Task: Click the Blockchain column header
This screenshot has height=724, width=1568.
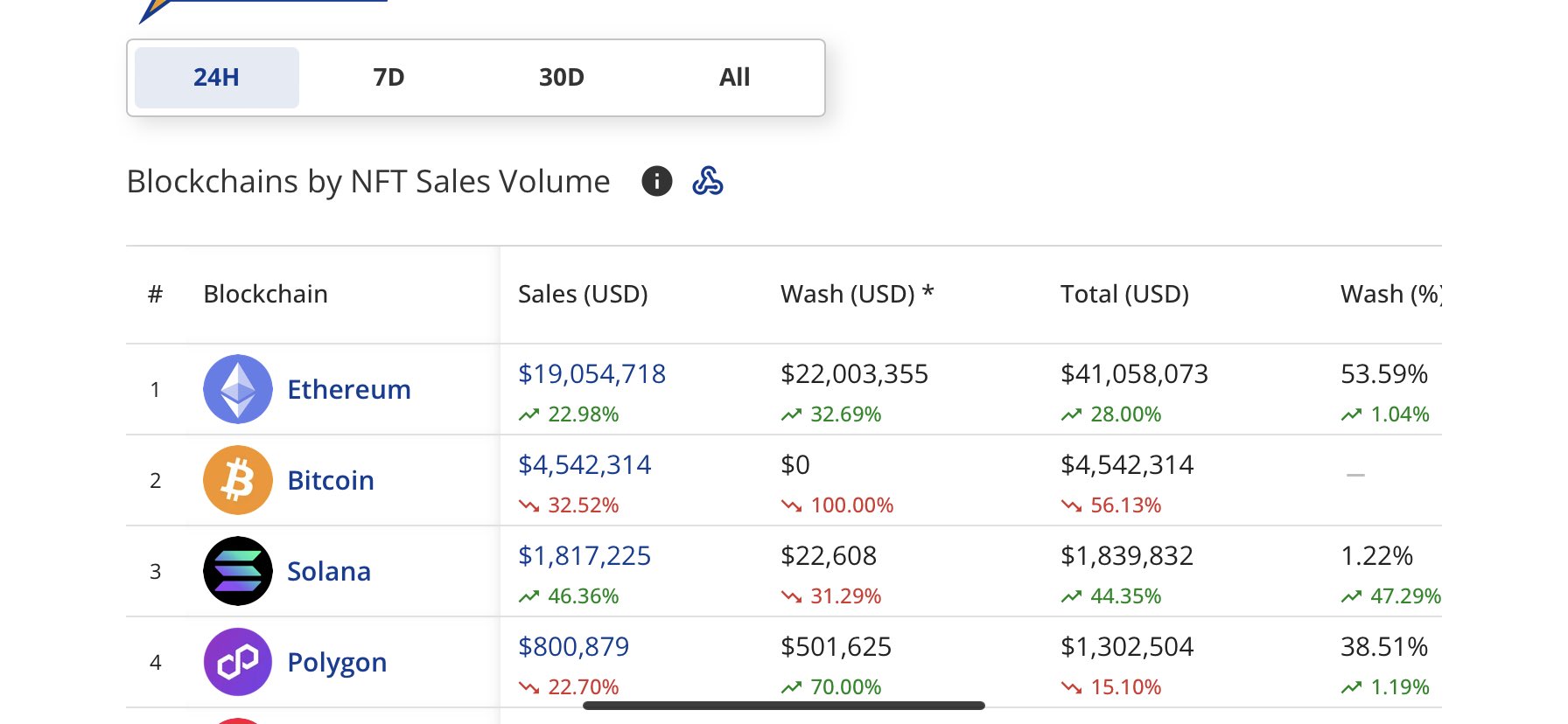Action: pos(265,294)
